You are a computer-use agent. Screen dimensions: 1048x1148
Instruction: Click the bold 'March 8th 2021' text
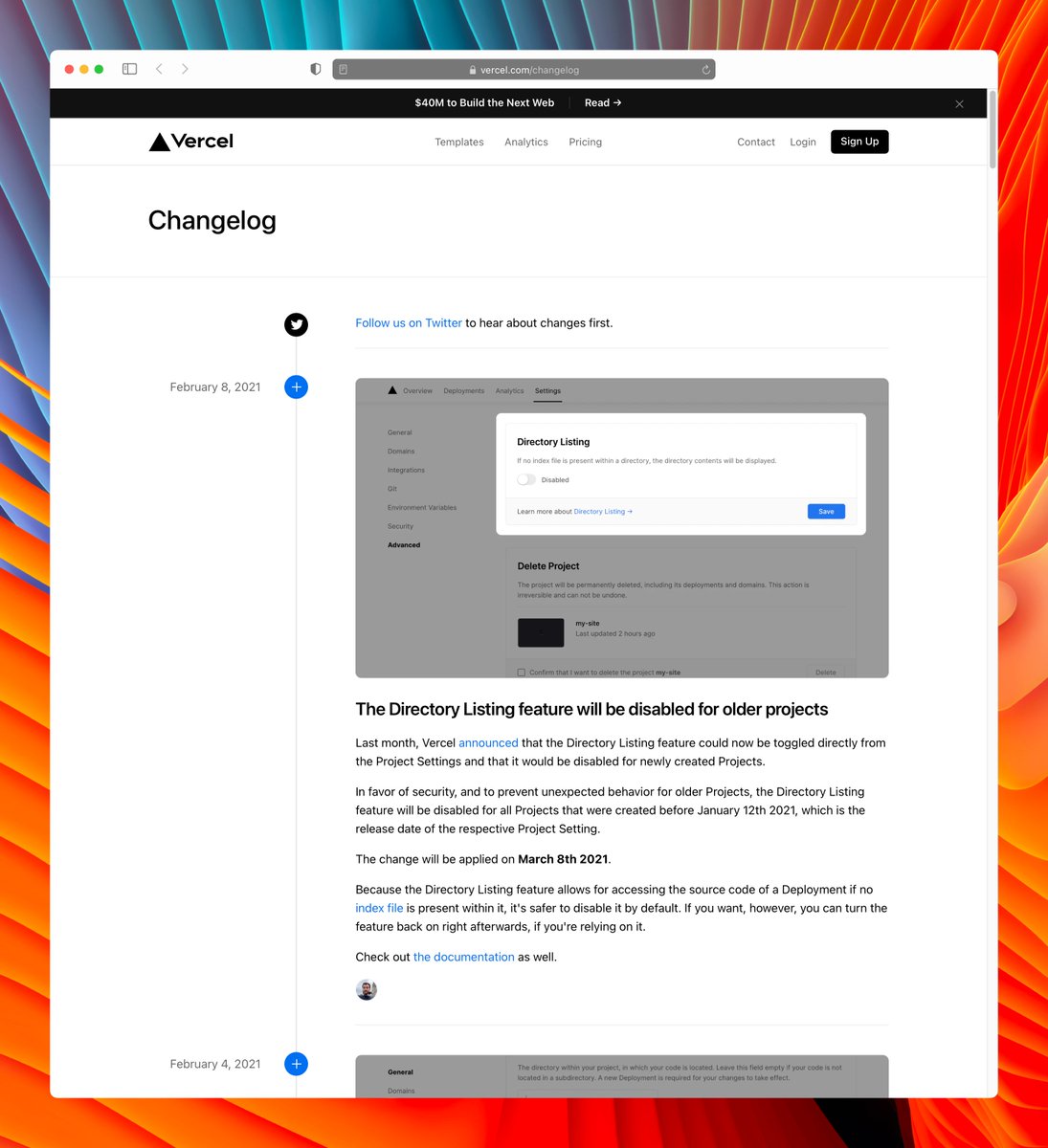click(563, 859)
